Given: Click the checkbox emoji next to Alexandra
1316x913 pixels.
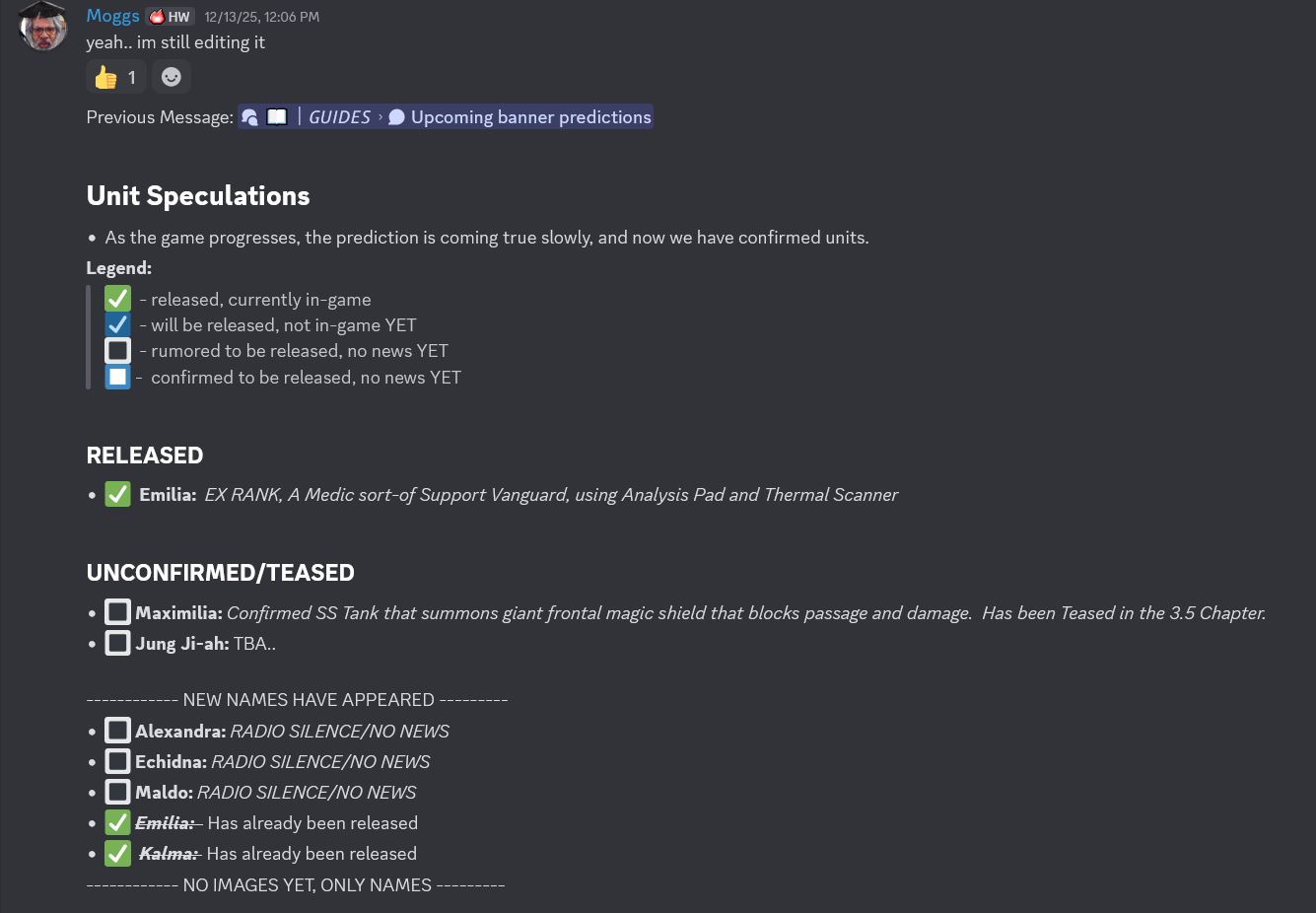Looking at the screenshot, I should click(118, 731).
